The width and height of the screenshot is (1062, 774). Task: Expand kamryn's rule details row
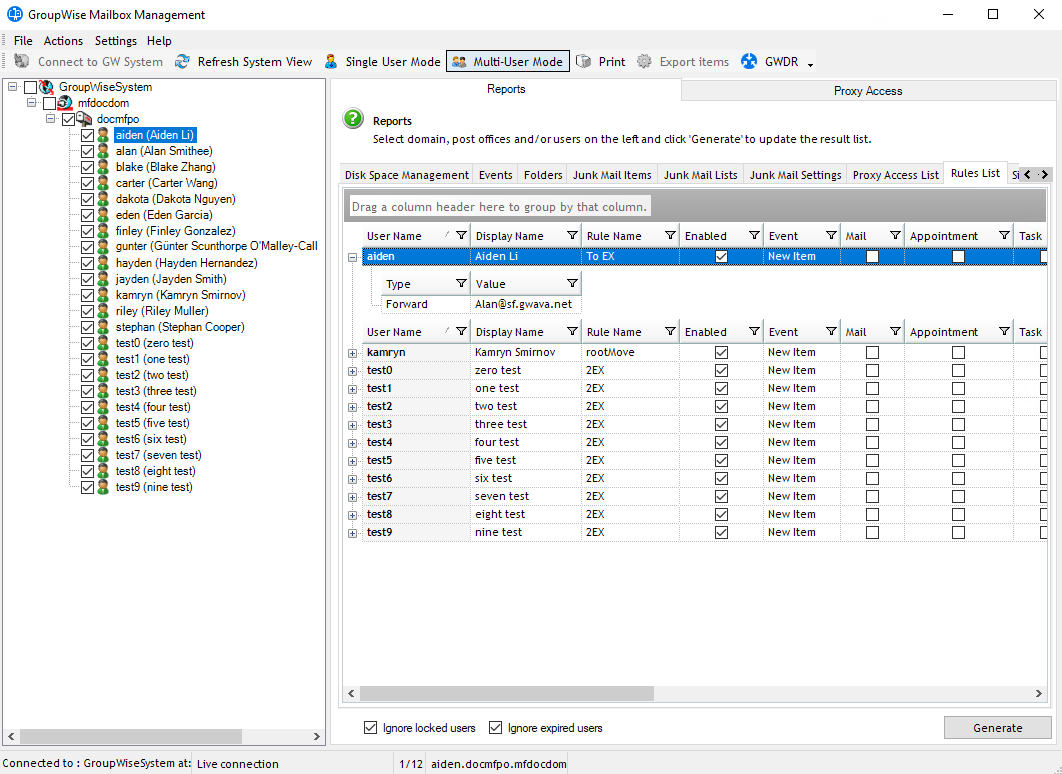point(352,352)
